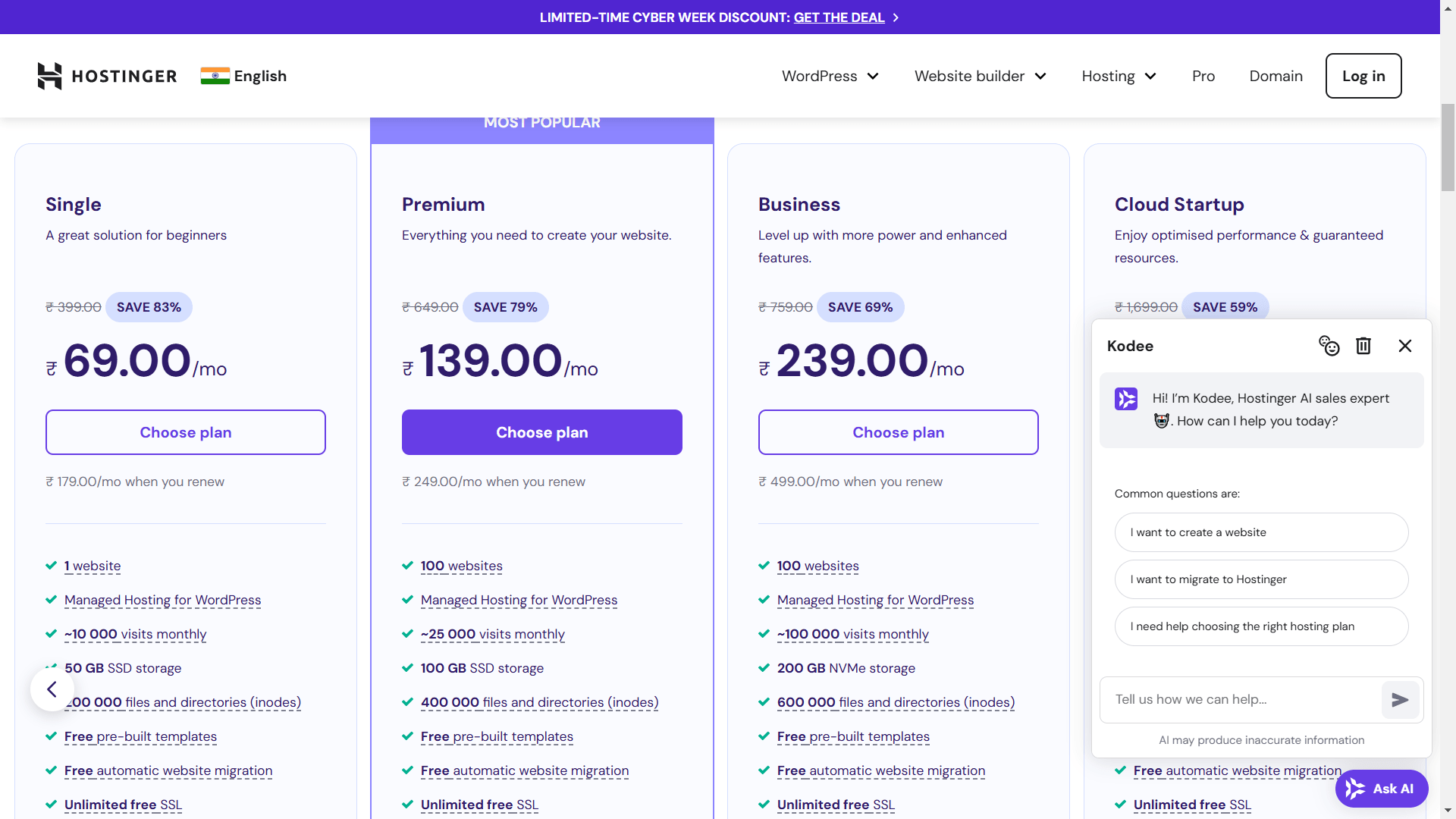The height and width of the screenshot is (819, 1456).
Task: Click the left carousel arrow button
Action: pos(52,689)
